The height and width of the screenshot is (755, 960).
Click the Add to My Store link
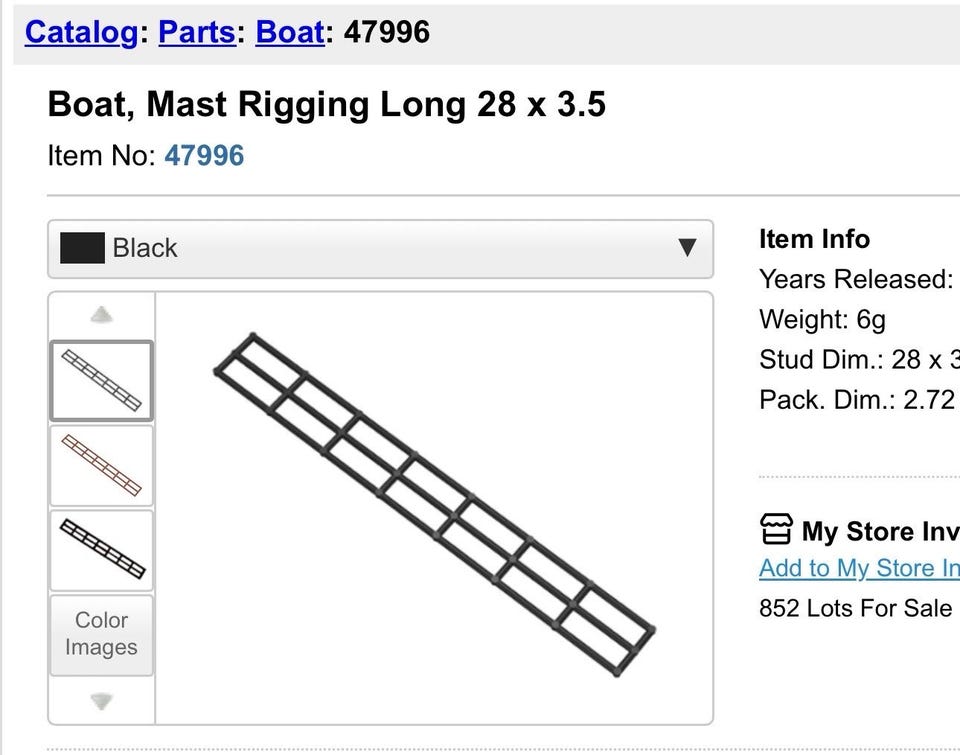click(858, 568)
